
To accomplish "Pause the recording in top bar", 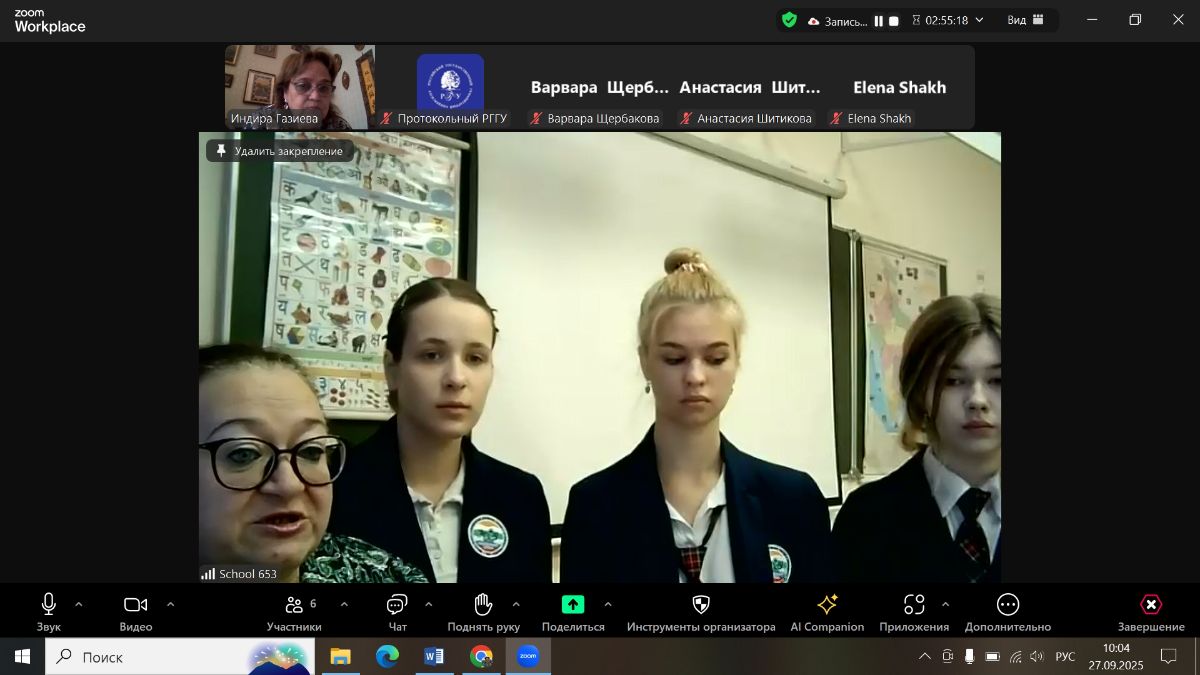I will [879, 21].
